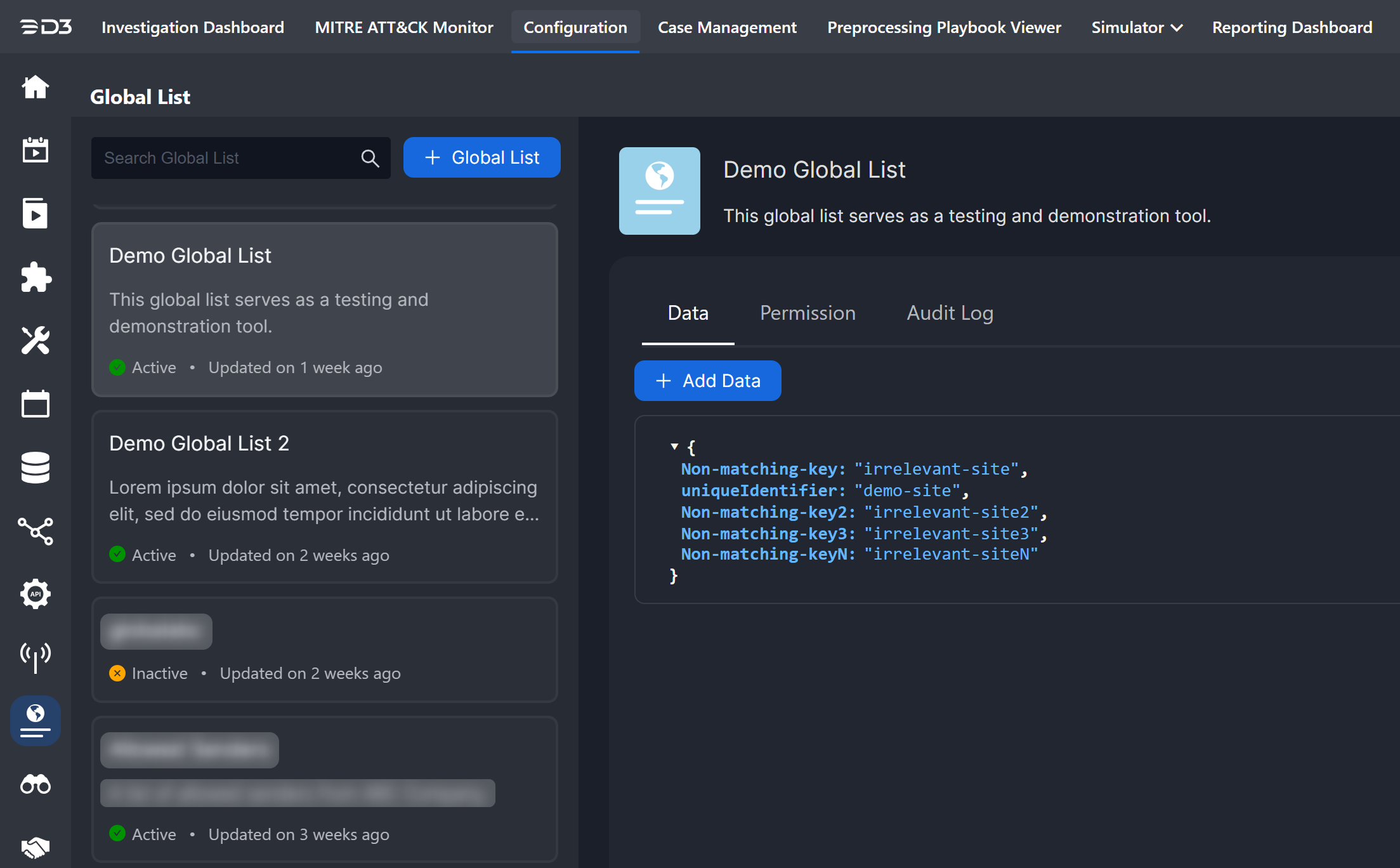Image resolution: width=1400 pixels, height=868 pixels.
Task: Click the D3 logo icon
Action: 46,27
